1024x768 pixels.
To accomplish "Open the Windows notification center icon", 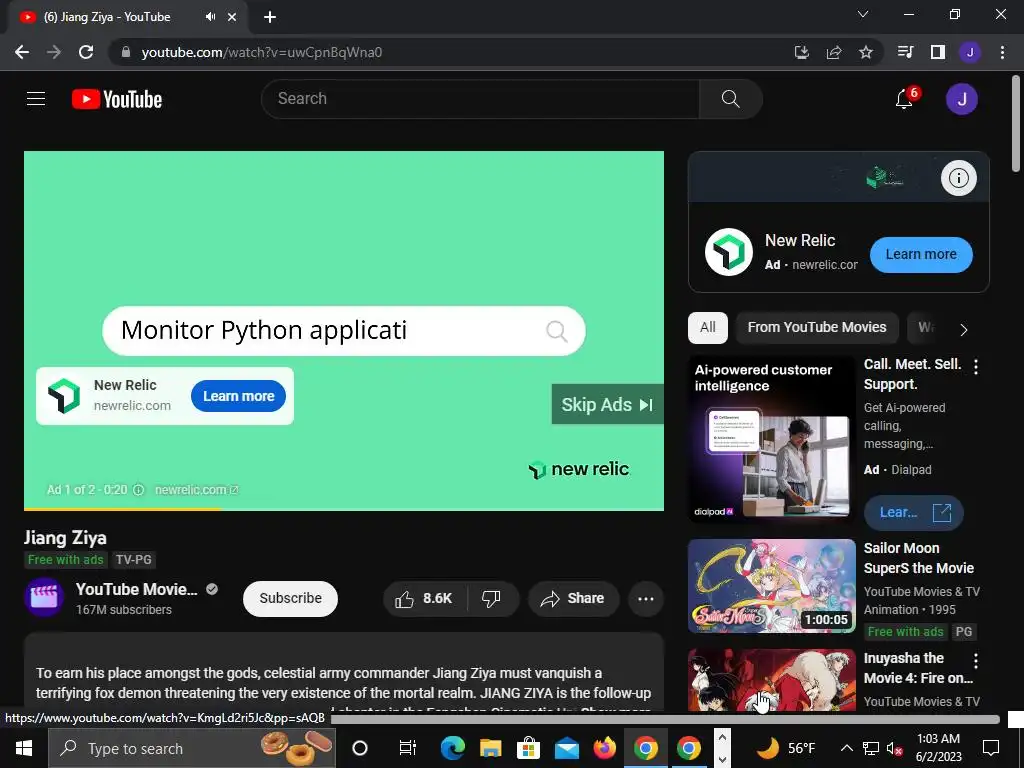I will 991,748.
